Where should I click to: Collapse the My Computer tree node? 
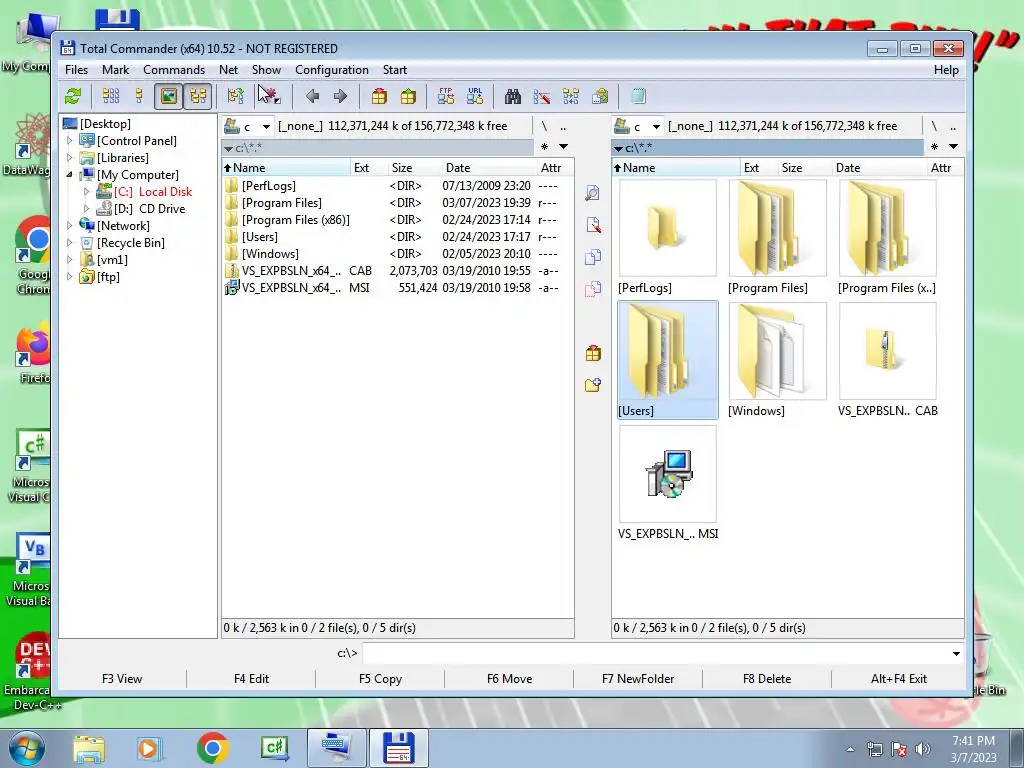pyautogui.click(x=70, y=174)
